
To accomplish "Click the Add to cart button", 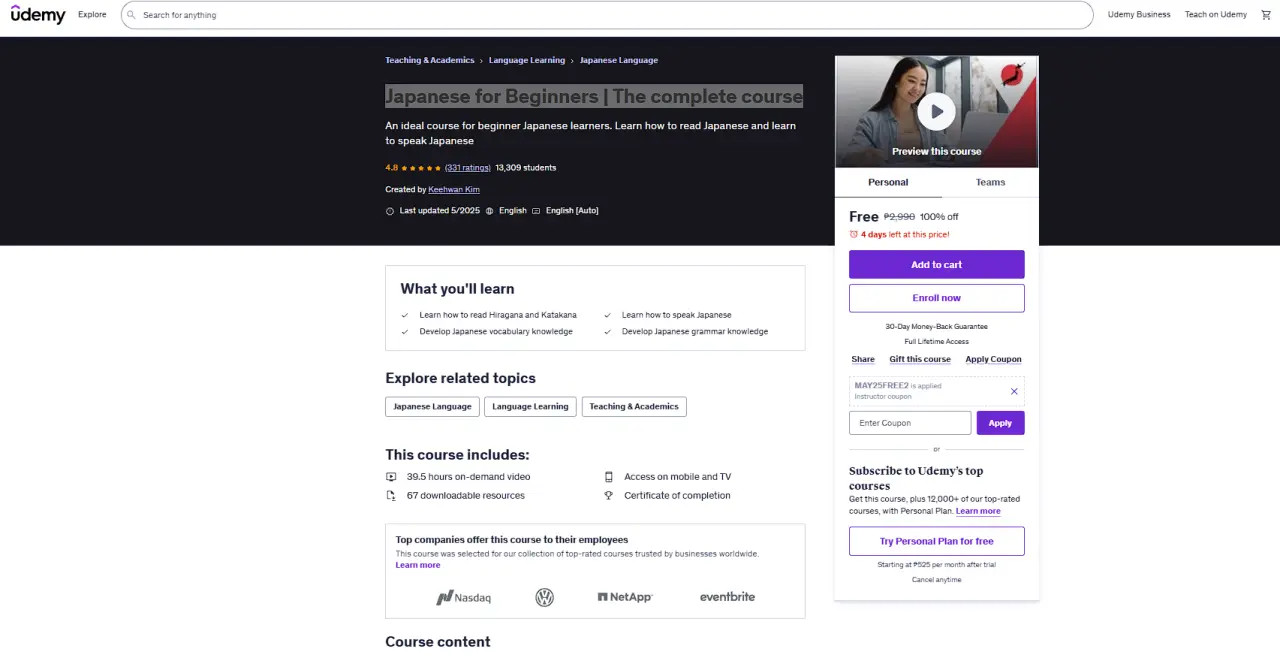I will click(x=937, y=264).
